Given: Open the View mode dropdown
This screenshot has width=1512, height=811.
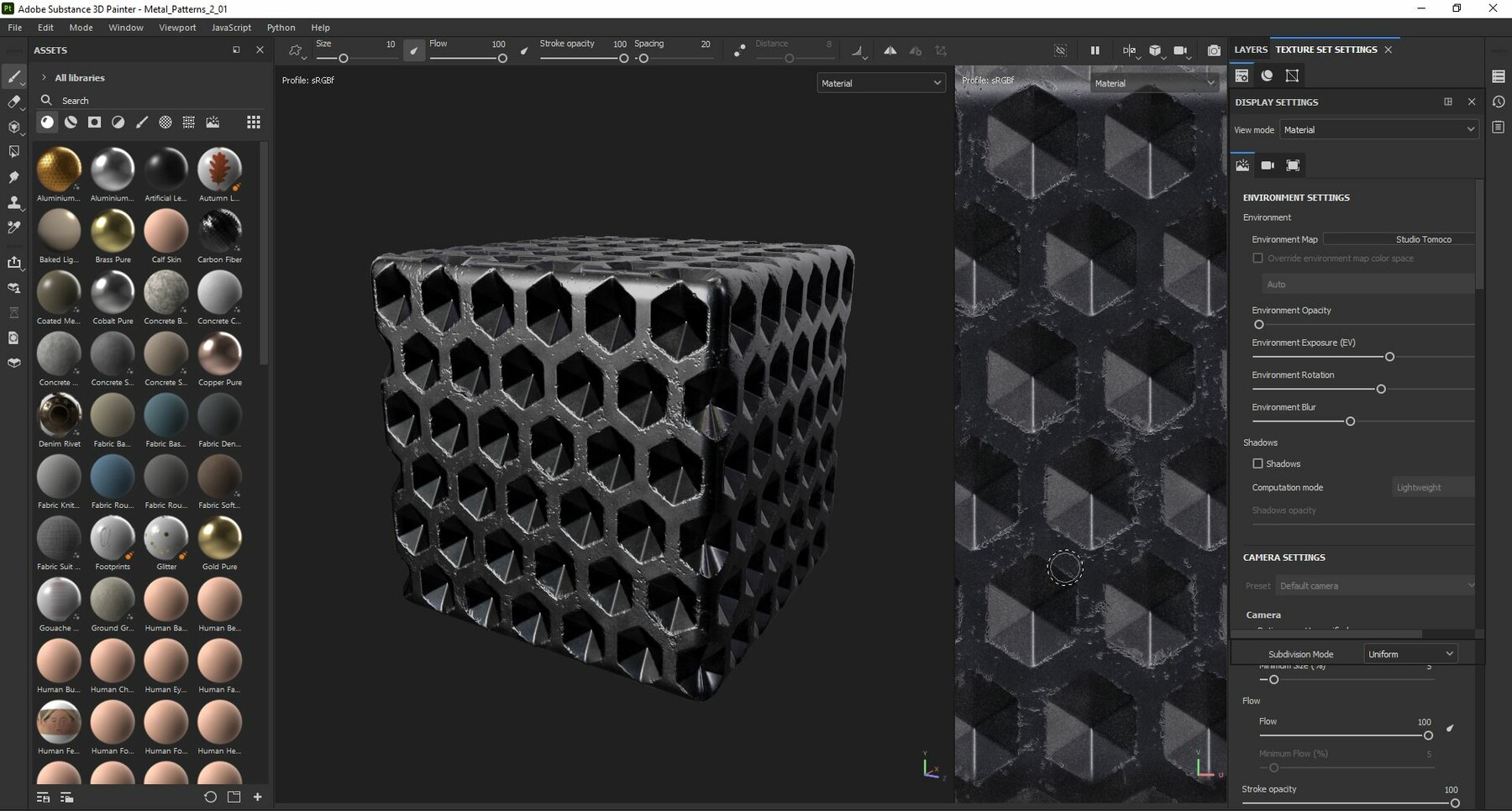Looking at the screenshot, I should 1378,129.
